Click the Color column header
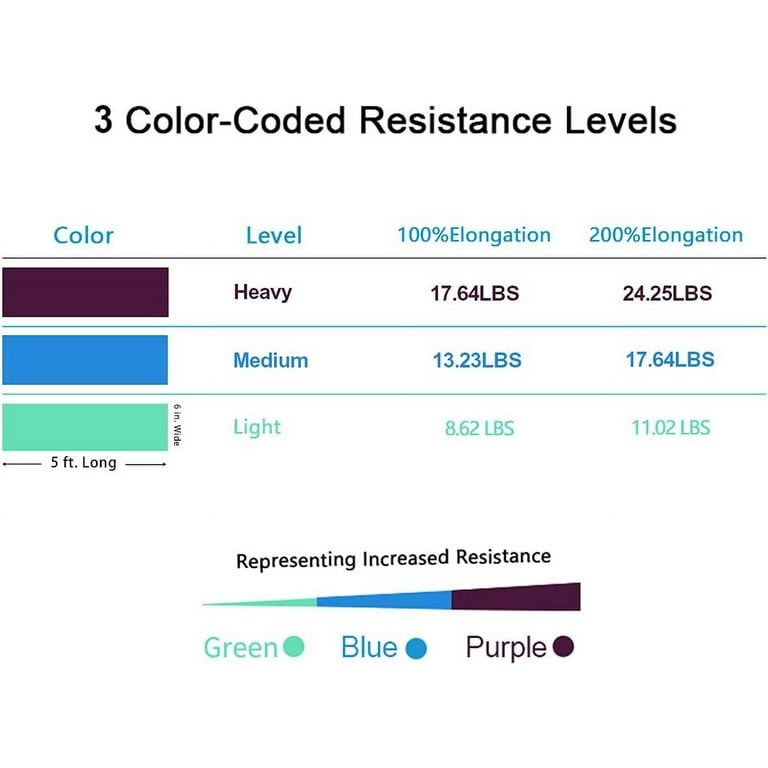 pos(83,236)
